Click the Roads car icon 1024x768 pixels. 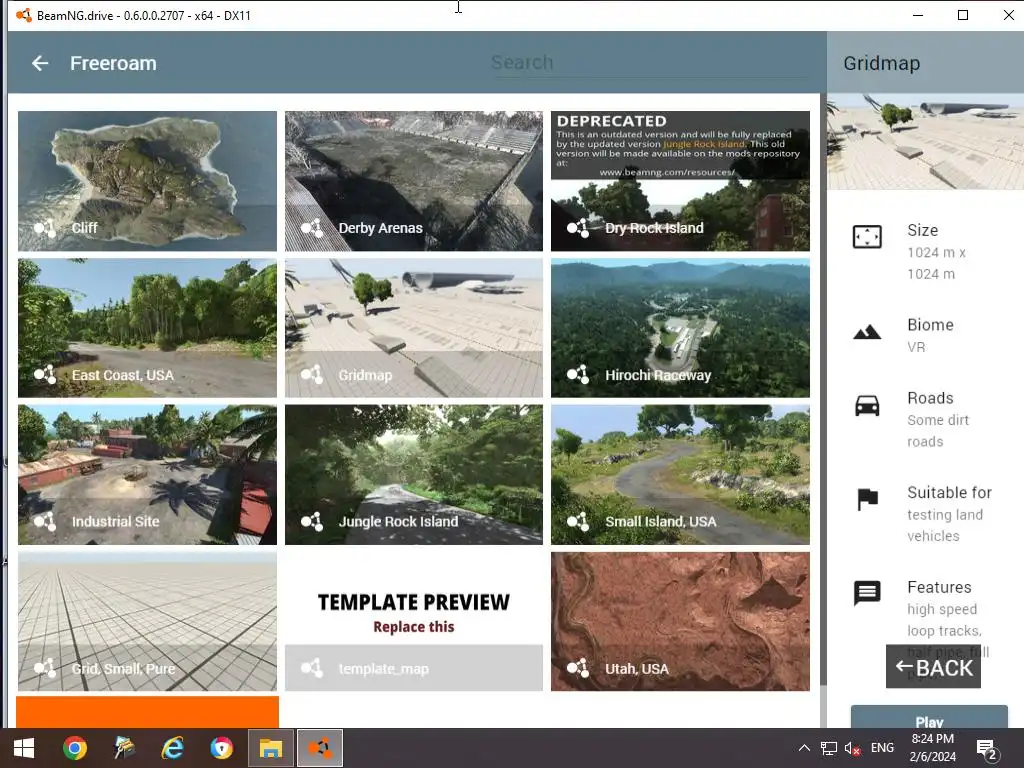(x=867, y=406)
